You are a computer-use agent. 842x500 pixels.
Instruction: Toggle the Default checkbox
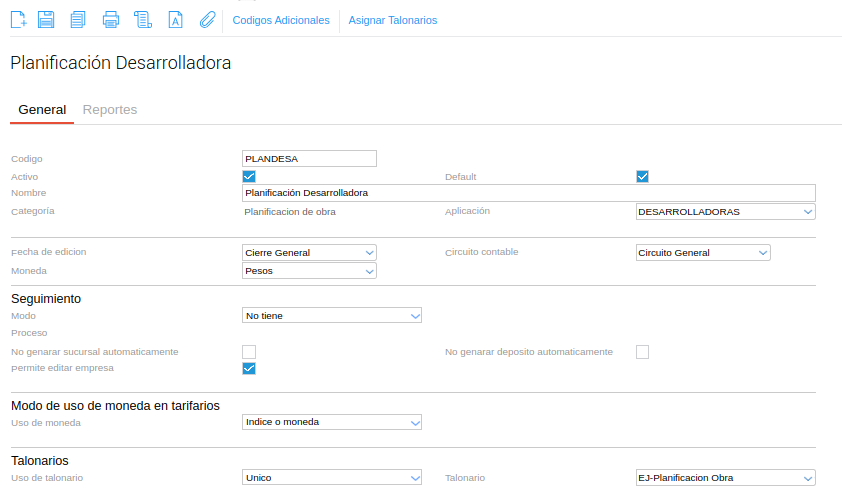coord(643,177)
